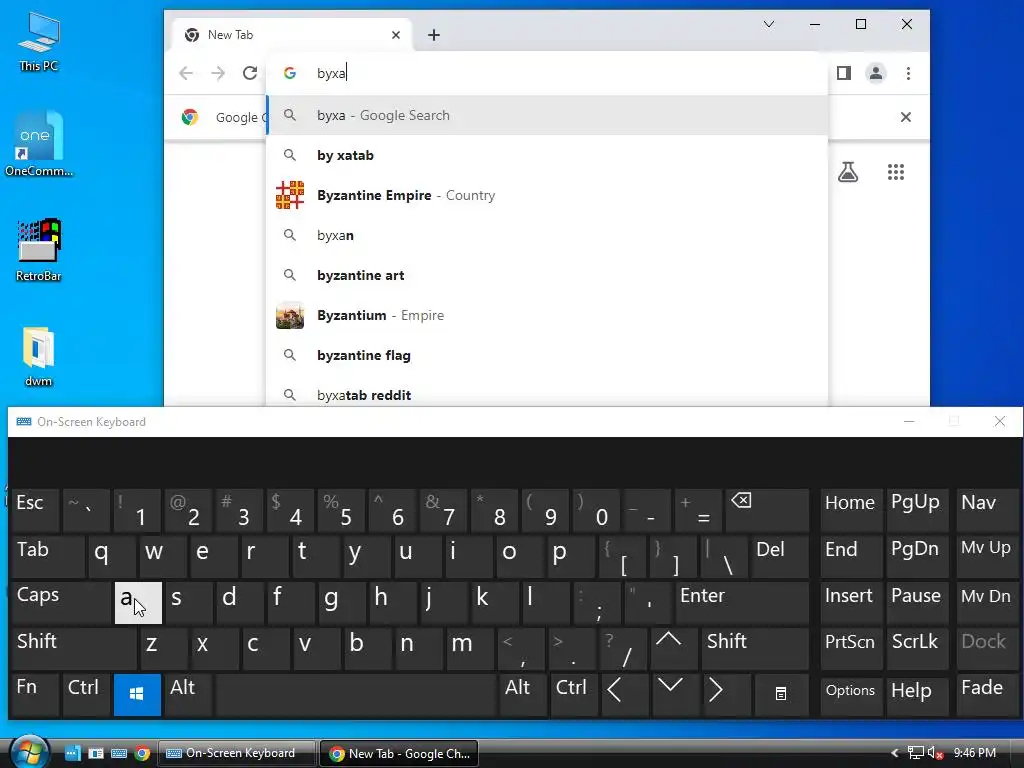Open This PC desktop icon
The height and width of the screenshot is (768, 1024).
pyautogui.click(x=39, y=41)
